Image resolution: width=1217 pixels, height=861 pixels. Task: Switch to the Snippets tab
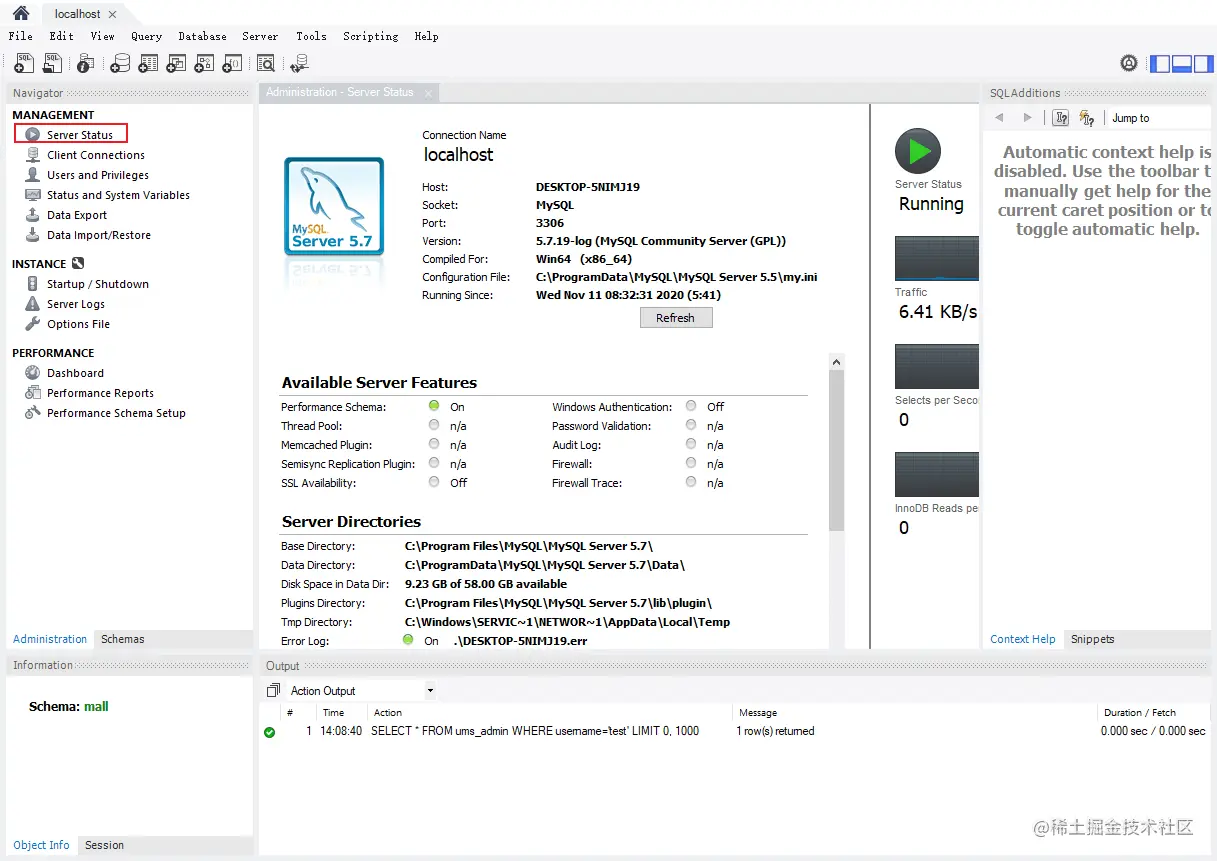(x=1093, y=639)
